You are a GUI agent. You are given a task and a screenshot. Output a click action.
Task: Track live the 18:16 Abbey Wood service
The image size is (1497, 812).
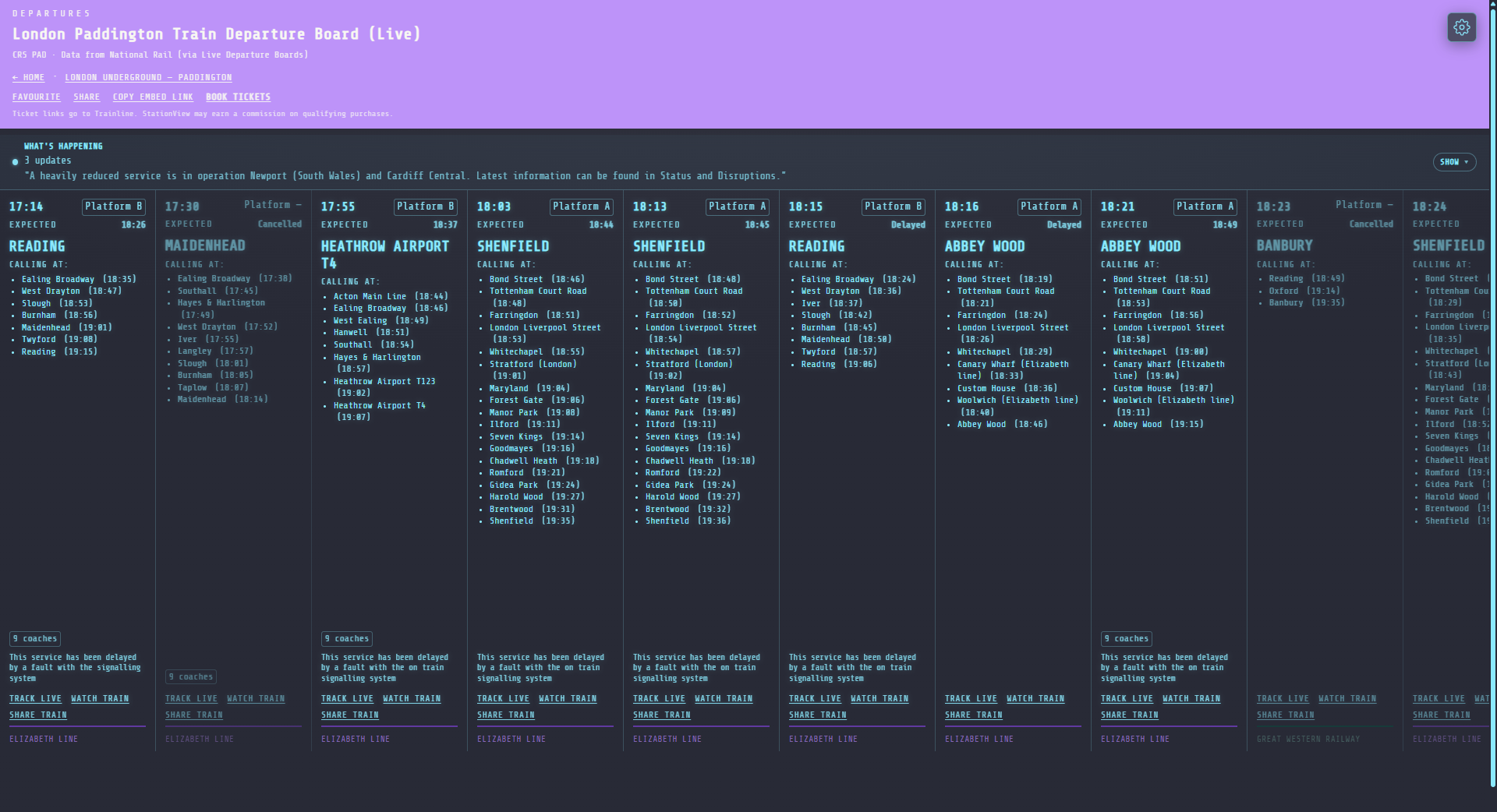[971, 698]
